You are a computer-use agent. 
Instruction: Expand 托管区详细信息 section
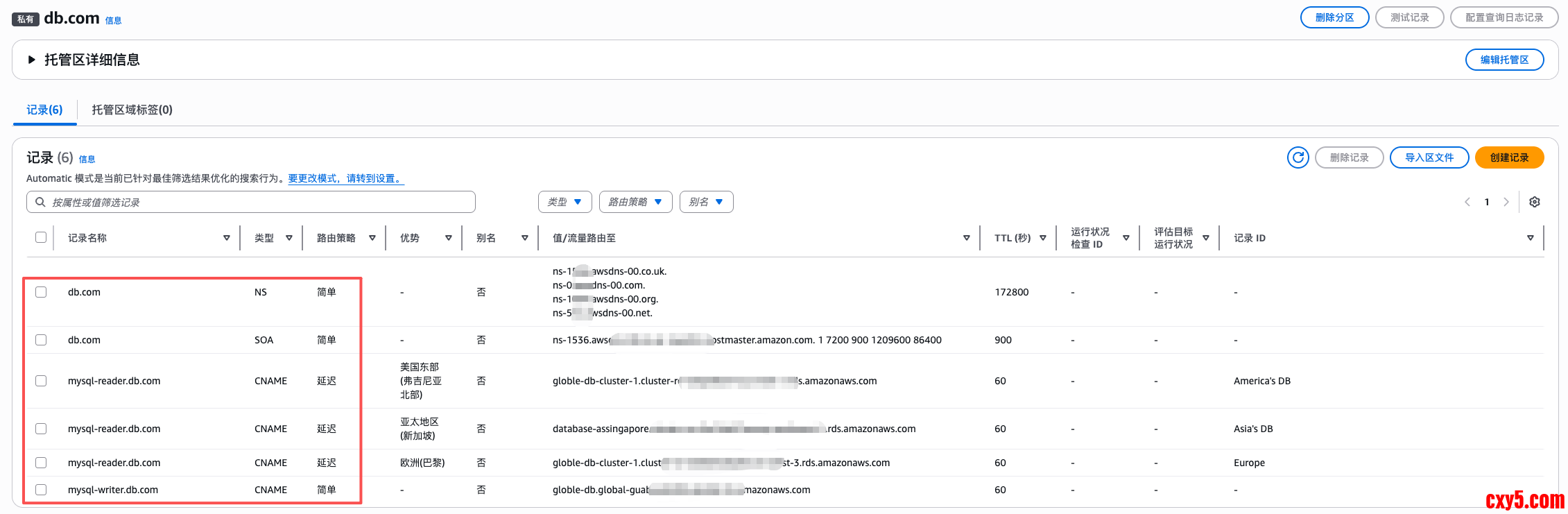pos(32,60)
